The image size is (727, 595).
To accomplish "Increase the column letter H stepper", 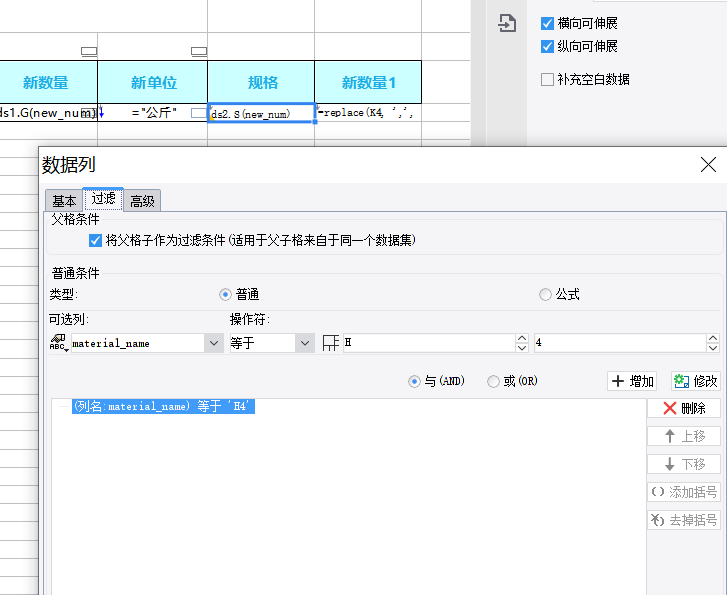I will coord(522,339).
